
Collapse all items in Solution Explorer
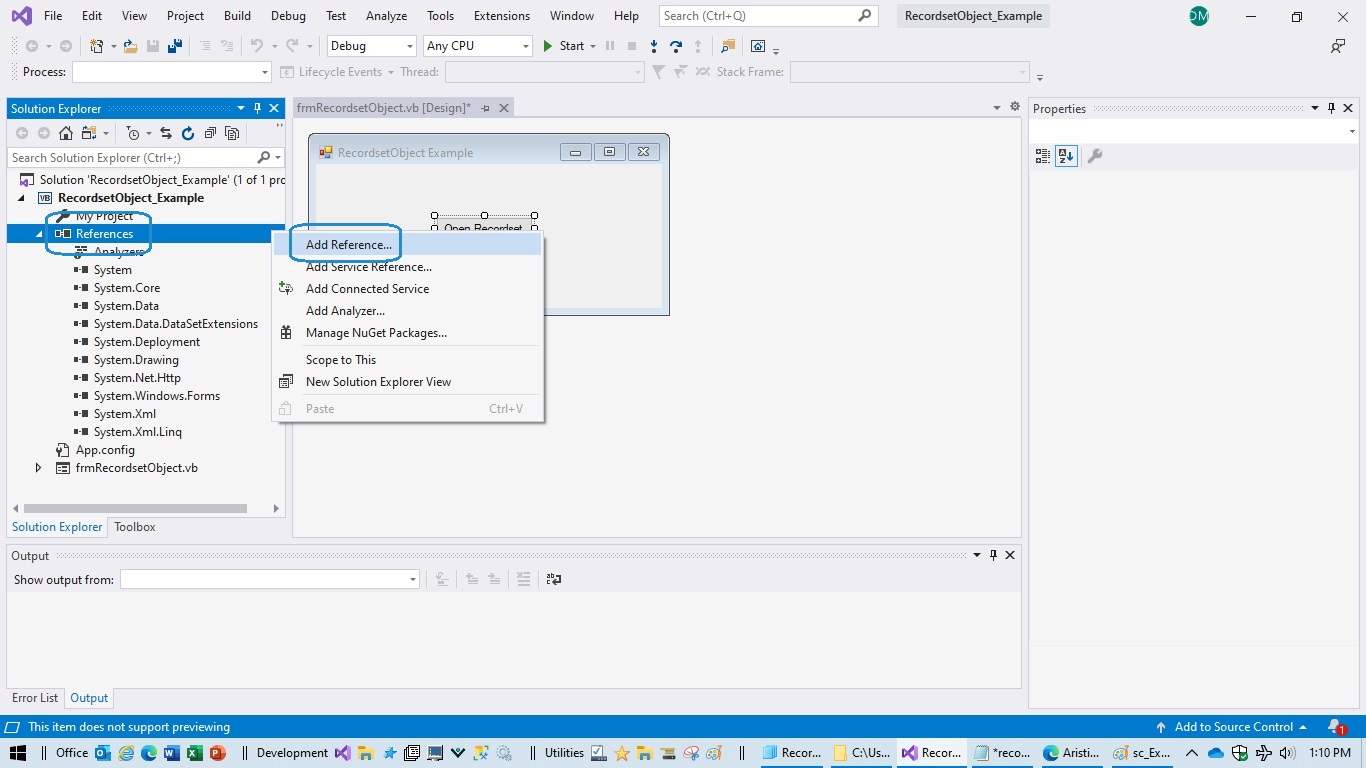pos(210,133)
